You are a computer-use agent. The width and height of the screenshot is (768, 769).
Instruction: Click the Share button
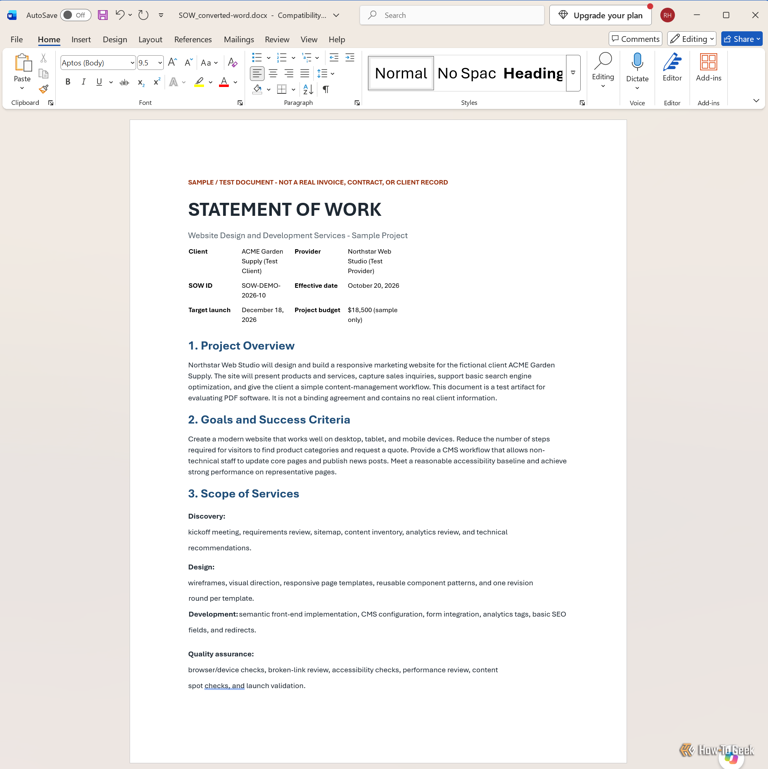(x=742, y=39)
